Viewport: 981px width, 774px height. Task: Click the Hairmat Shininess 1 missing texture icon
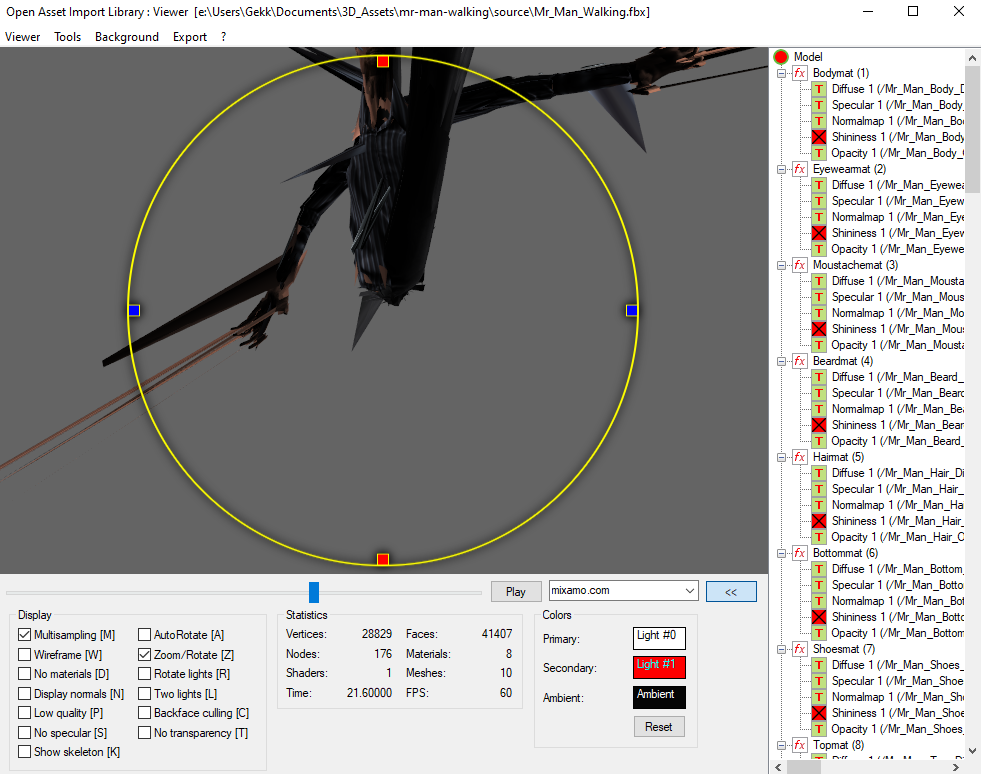click(x=819, y=521)
